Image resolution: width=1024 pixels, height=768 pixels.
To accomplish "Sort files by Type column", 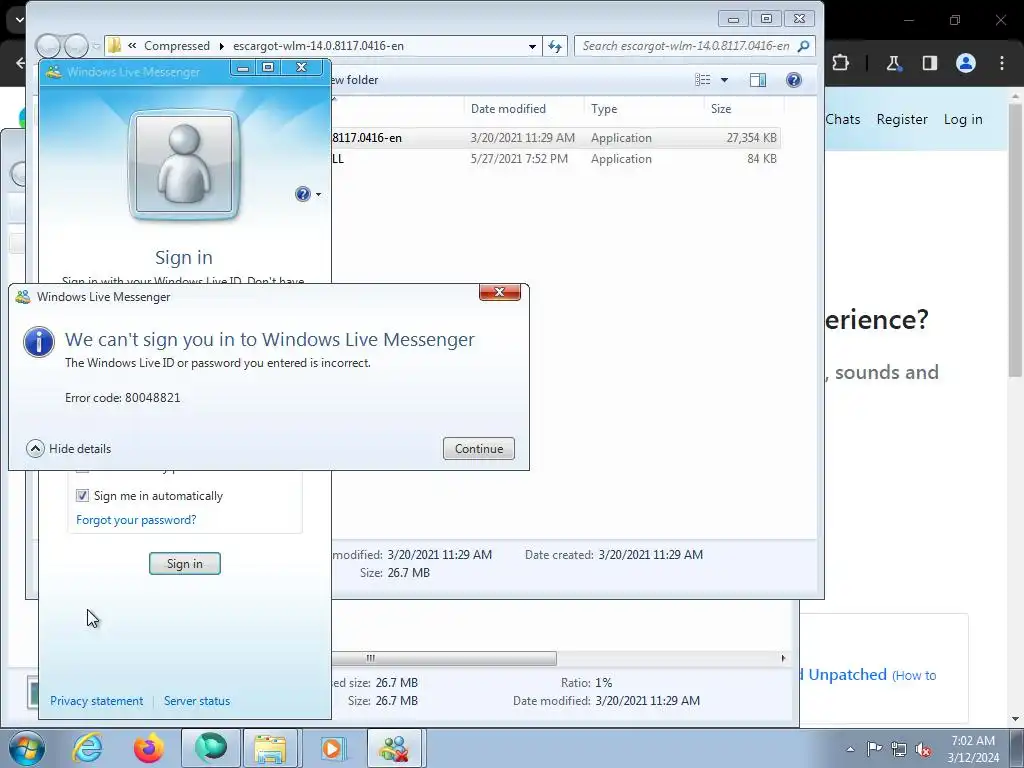I will 644,109.
